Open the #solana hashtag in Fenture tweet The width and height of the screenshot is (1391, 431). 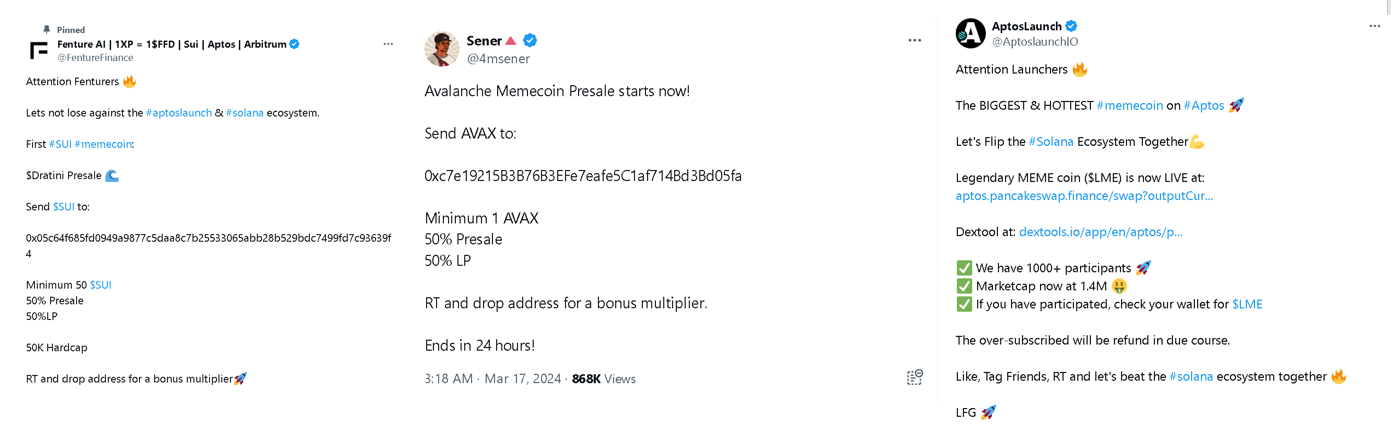[x=245, y=113]
